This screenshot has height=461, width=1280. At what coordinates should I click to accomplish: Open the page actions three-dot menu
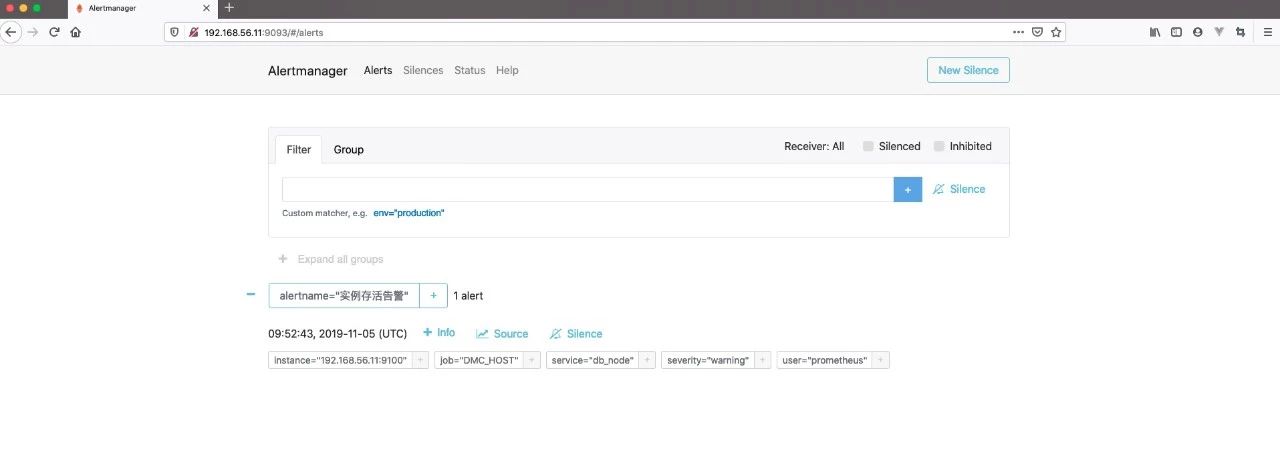[x=1018, y=32]
